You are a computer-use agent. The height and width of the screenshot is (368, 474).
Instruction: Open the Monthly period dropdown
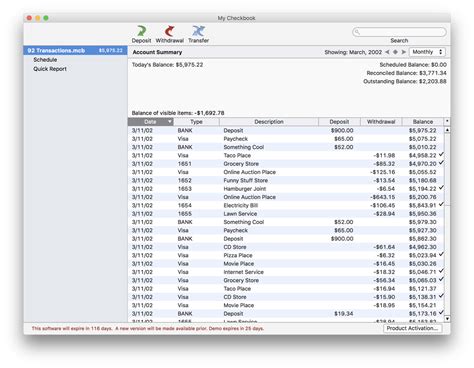(x=427, y=52)
